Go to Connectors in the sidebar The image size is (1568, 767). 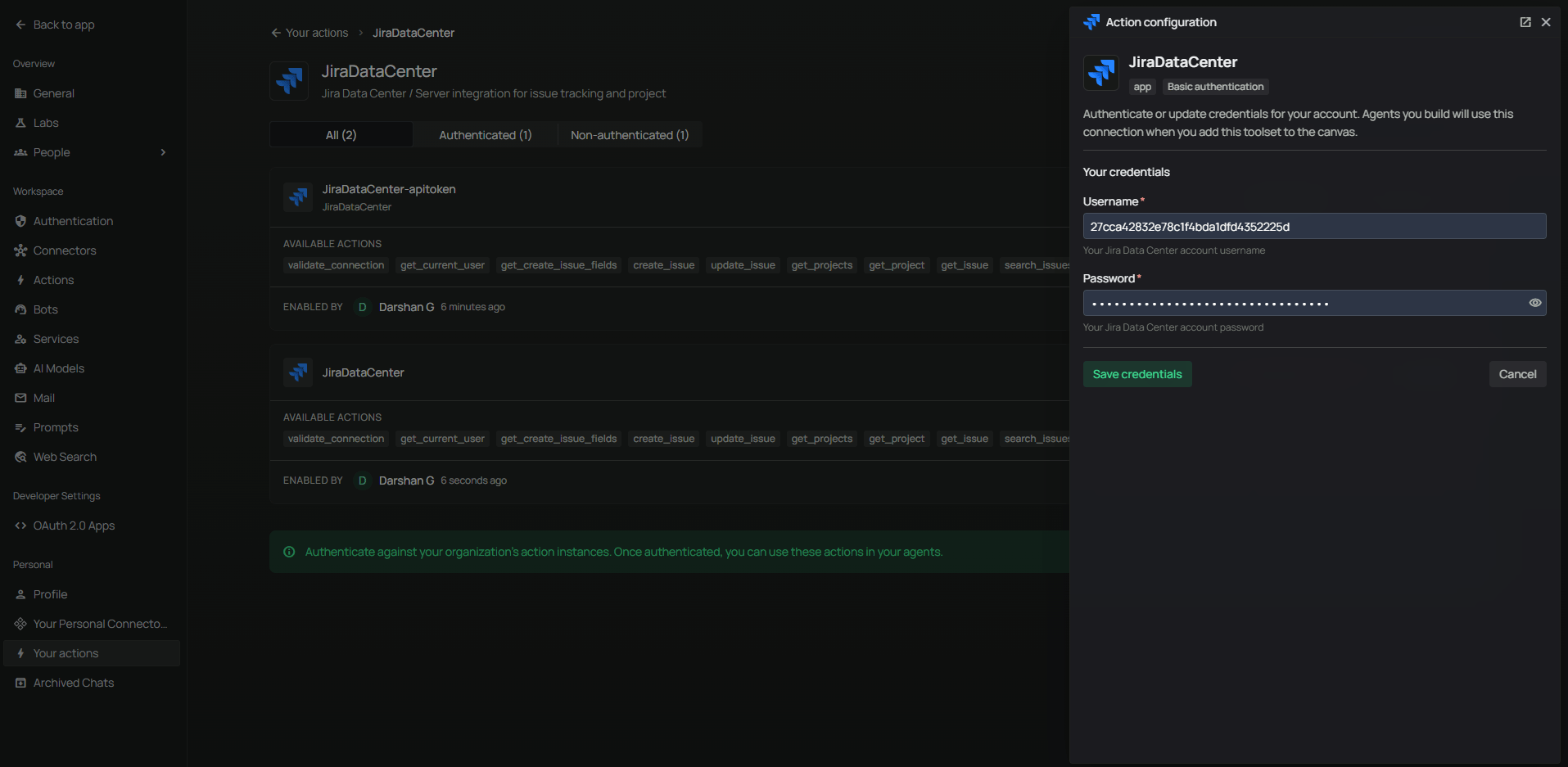[x=92, y=250]
